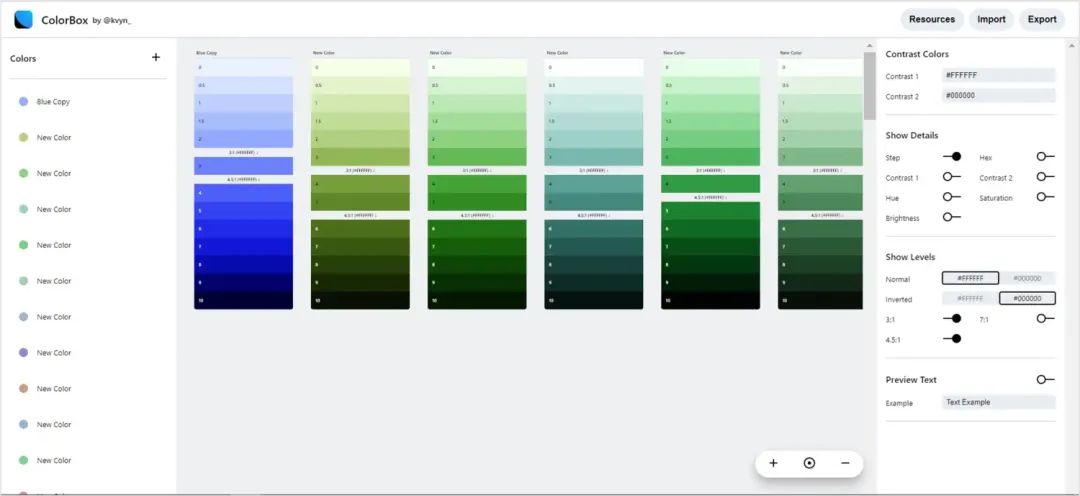Click the Import button

coord(991,19)
